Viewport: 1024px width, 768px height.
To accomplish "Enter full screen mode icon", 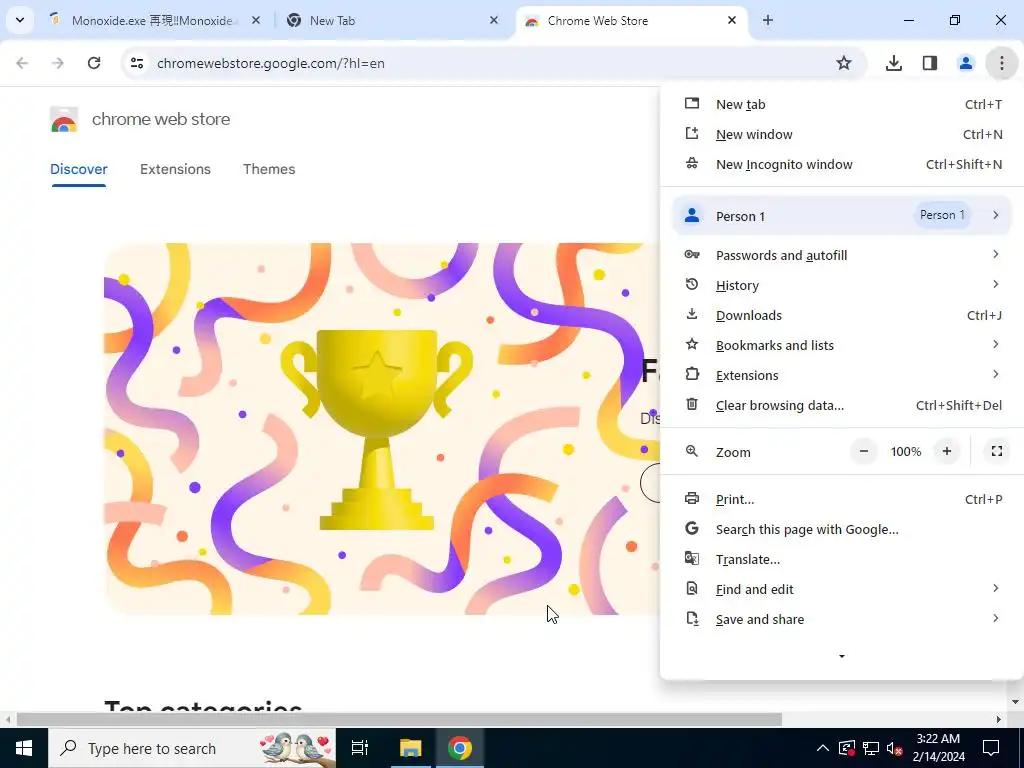I will (x=997, y=451).
